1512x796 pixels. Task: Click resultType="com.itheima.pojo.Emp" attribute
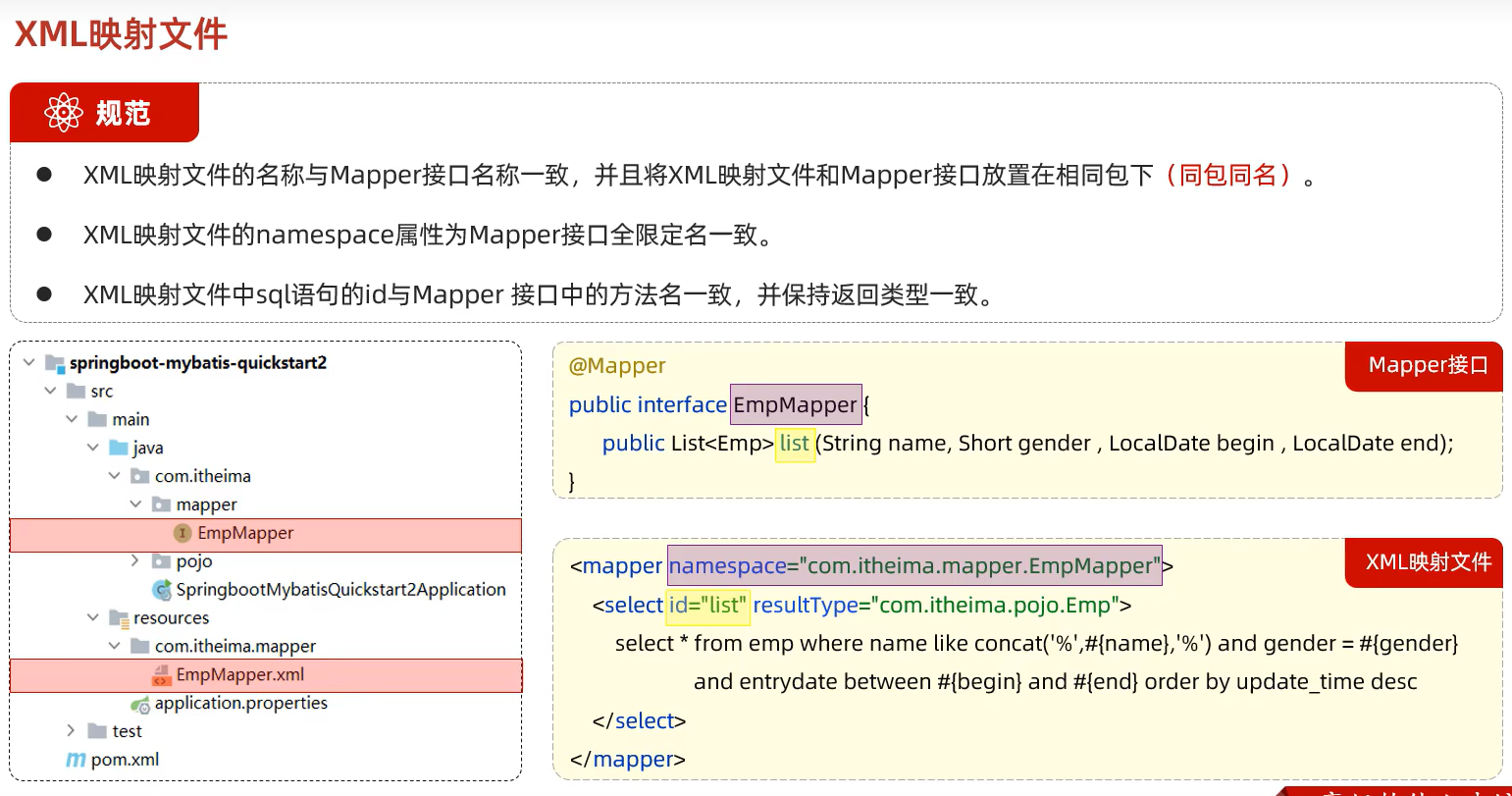(936, 606)
